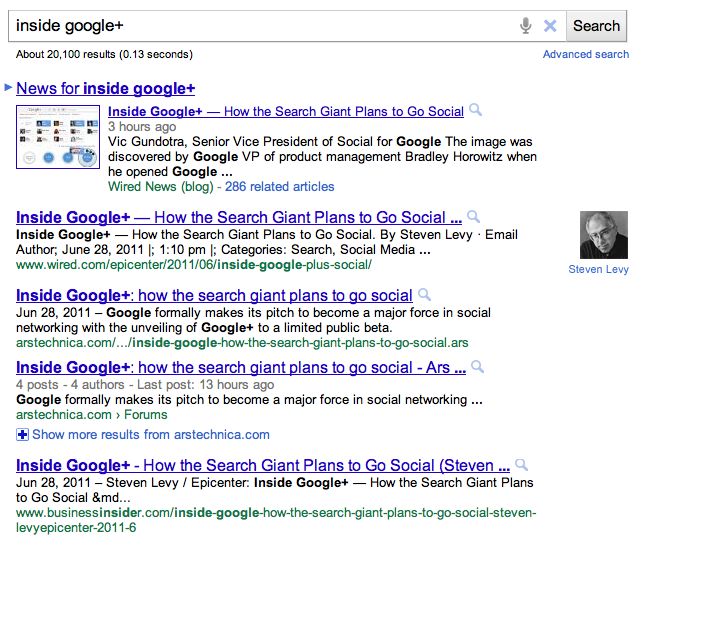
Task: Open the Steven Levy author link
Action: (598, 269)
